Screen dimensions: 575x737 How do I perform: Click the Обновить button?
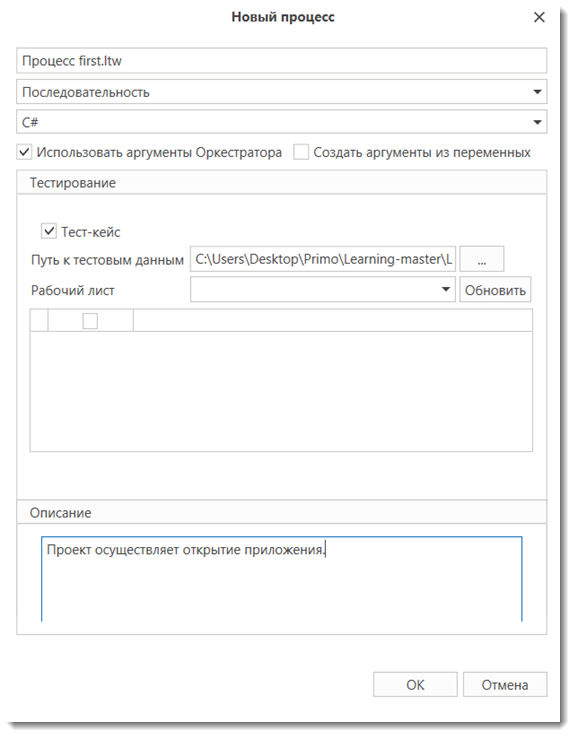[495, 290]
